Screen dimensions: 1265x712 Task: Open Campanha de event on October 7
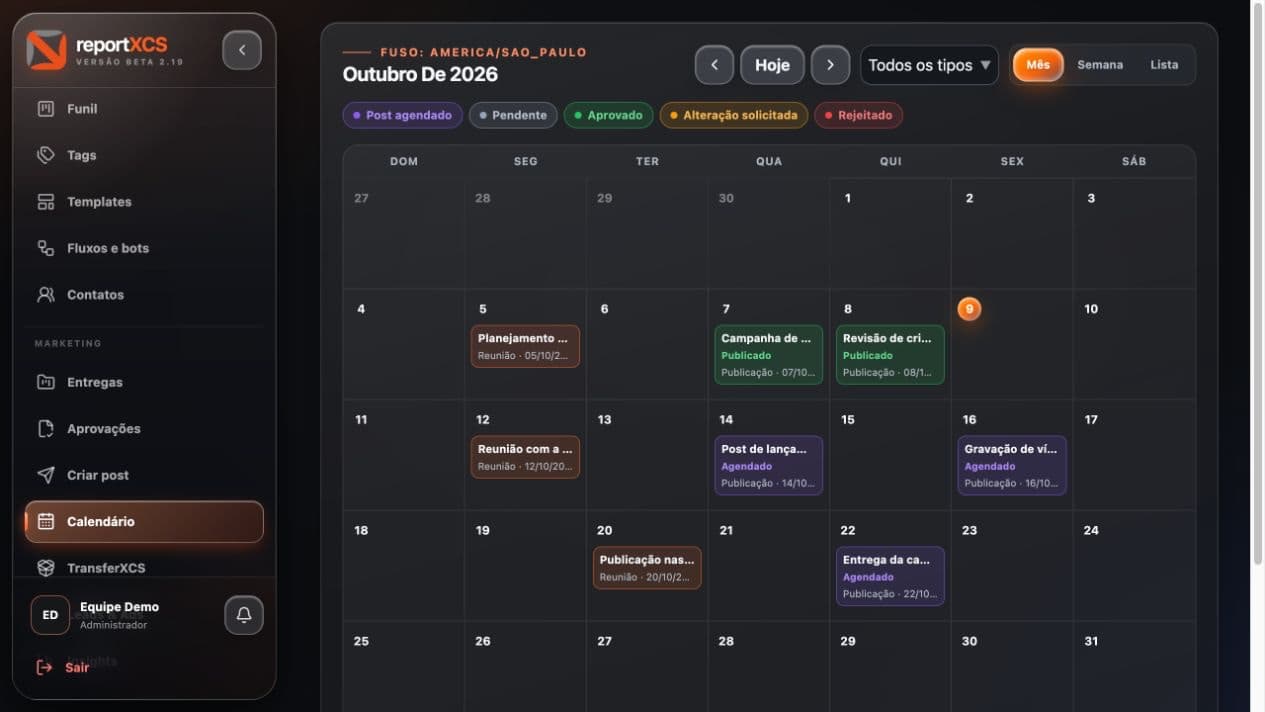tap(769, 354)
